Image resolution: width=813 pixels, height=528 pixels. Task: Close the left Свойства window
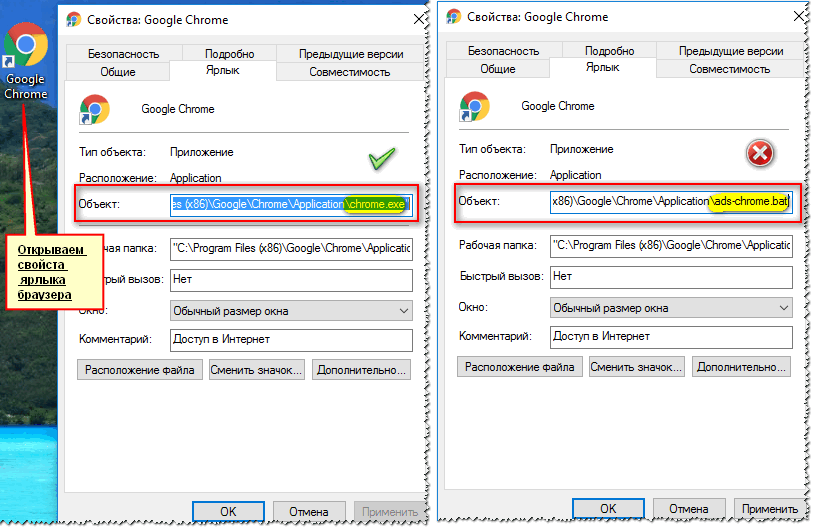click(419, 19)
